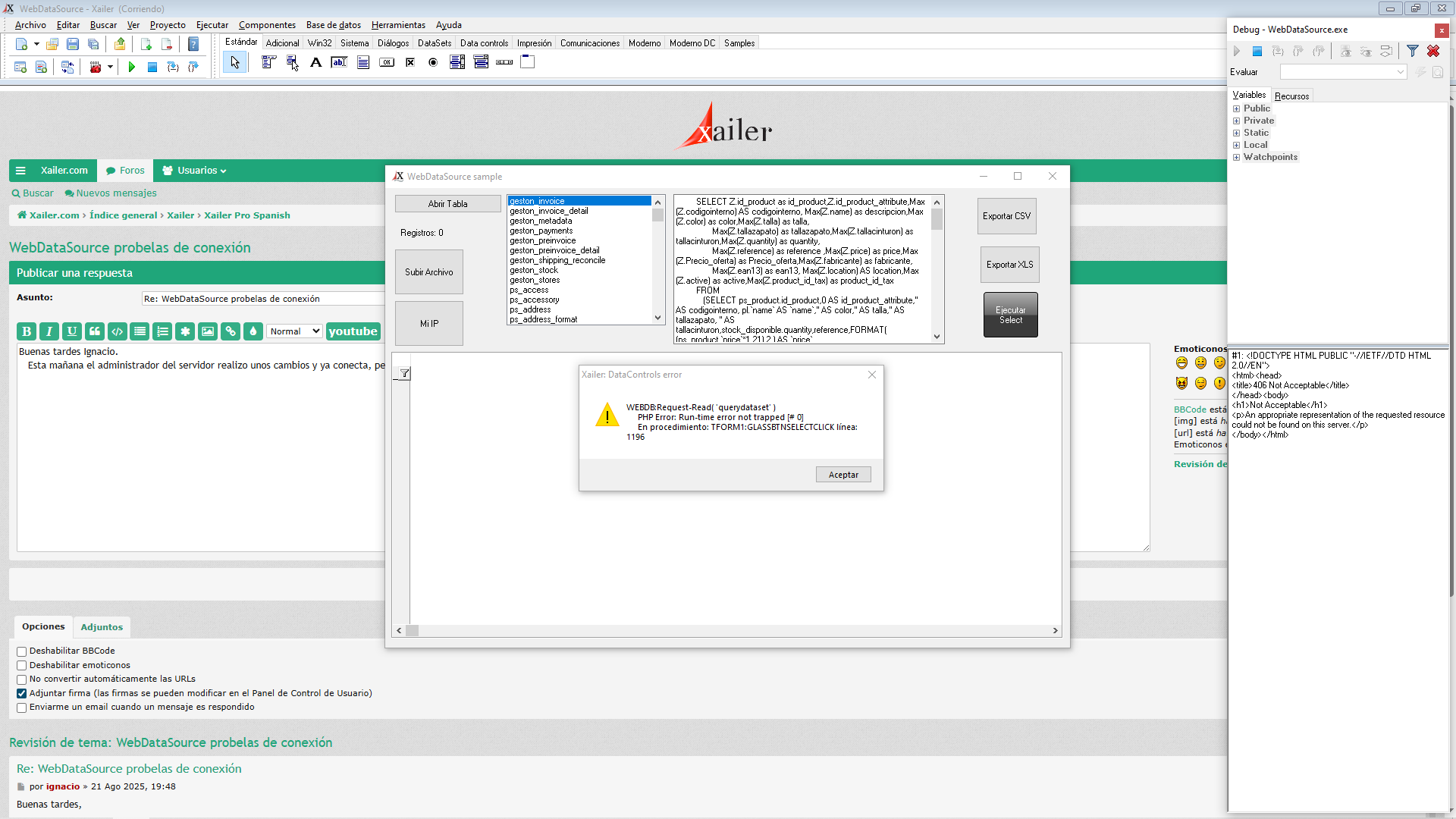The image size is (1456, 819).
Task: Select the CheckBox component icon
Action: (410, 62)
